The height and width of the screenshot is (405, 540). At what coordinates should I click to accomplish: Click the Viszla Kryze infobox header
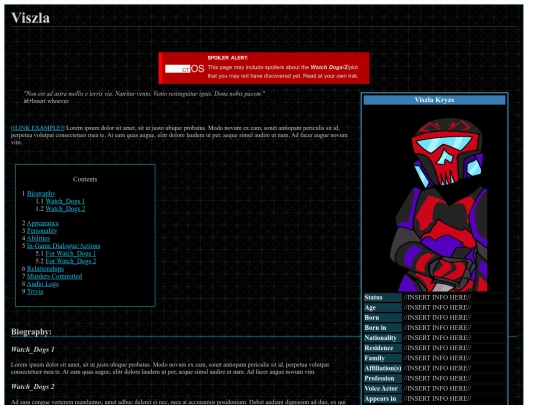[434, 100]
